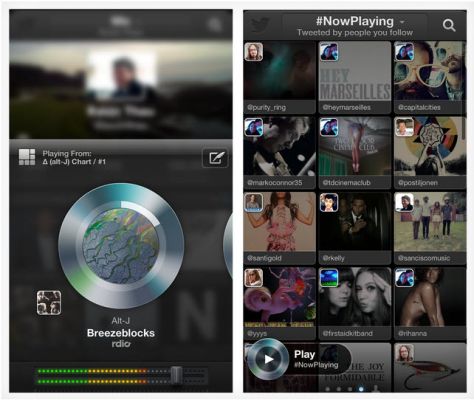The width and height of the screenshot is (474, 400).
Task: Tap user avatar on @tdcinemaclub tile
Action: [329, 127]
